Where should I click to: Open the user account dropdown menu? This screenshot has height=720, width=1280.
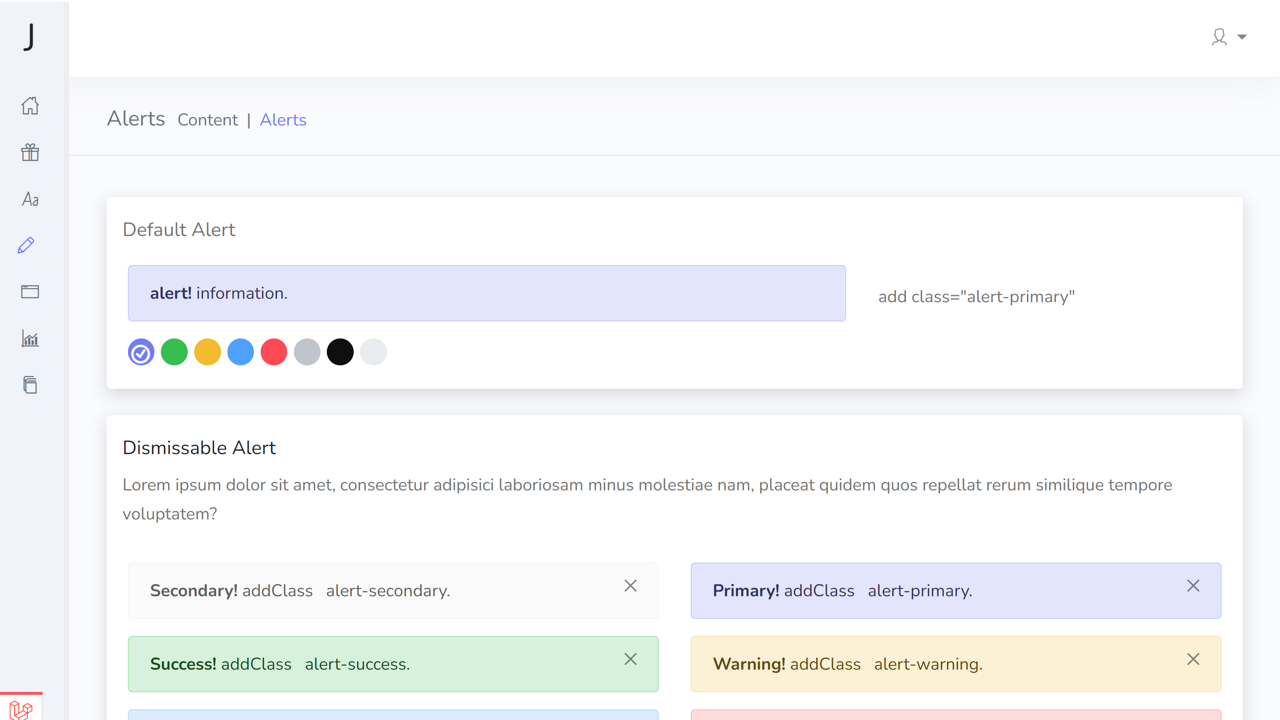point(1219,37)
